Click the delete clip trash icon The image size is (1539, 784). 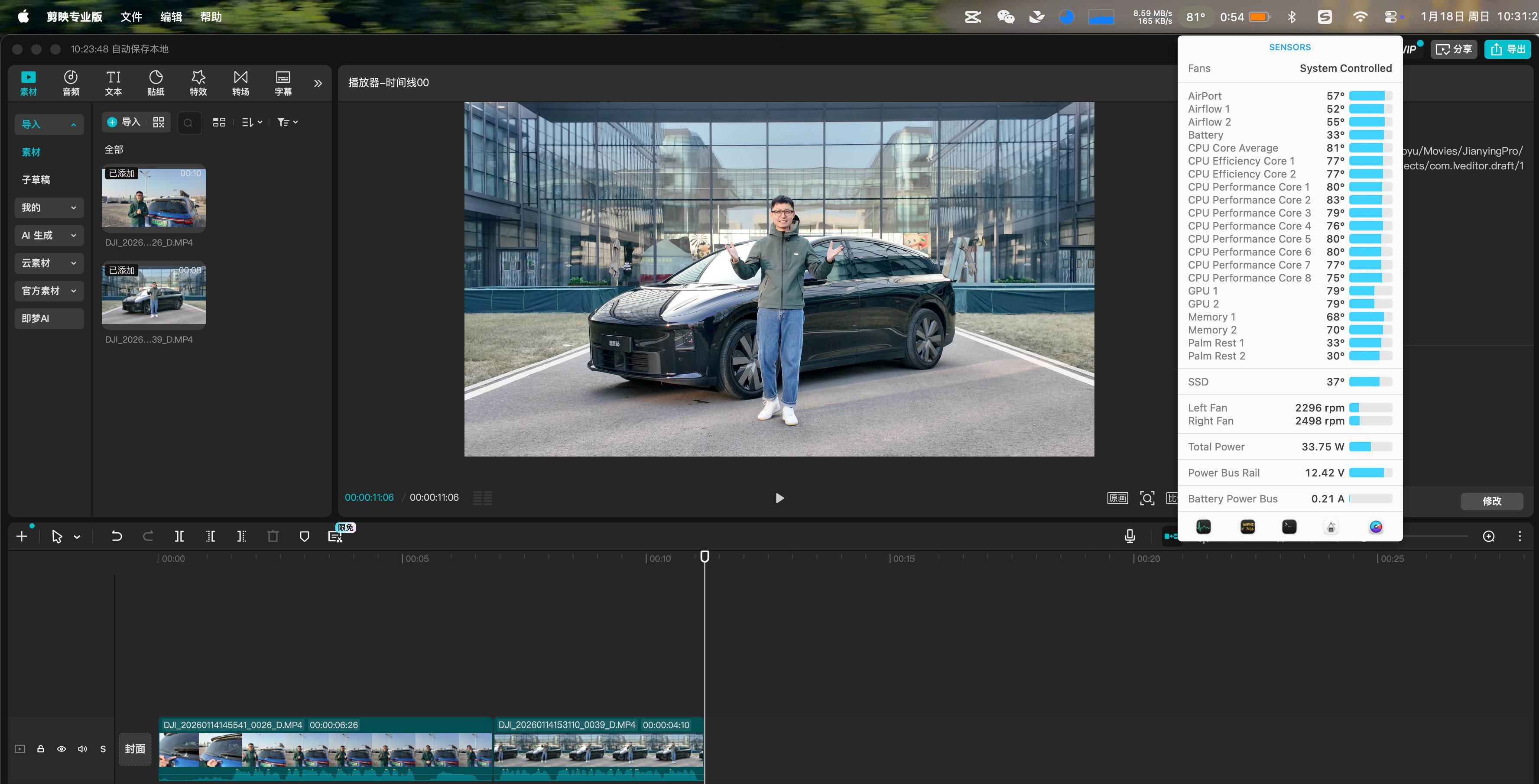(273, 536)
